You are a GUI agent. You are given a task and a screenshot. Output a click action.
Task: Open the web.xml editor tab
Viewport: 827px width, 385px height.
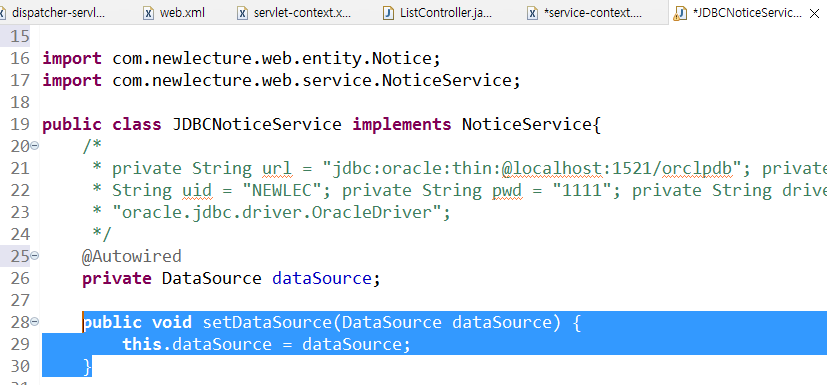182,13
